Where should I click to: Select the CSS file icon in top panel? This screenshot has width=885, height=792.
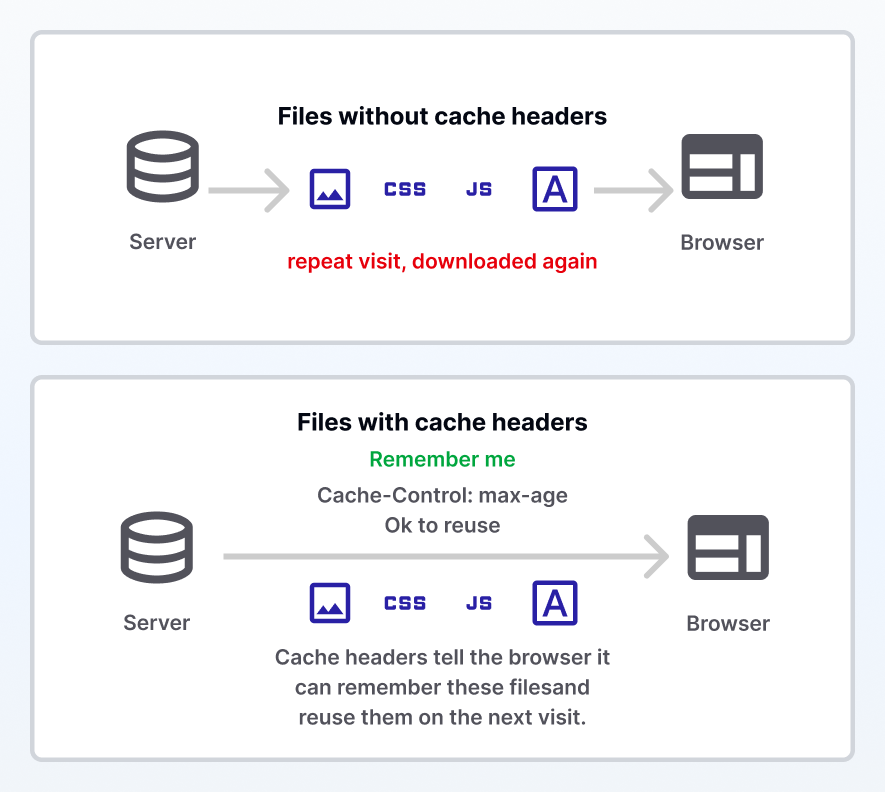(405, 189)
